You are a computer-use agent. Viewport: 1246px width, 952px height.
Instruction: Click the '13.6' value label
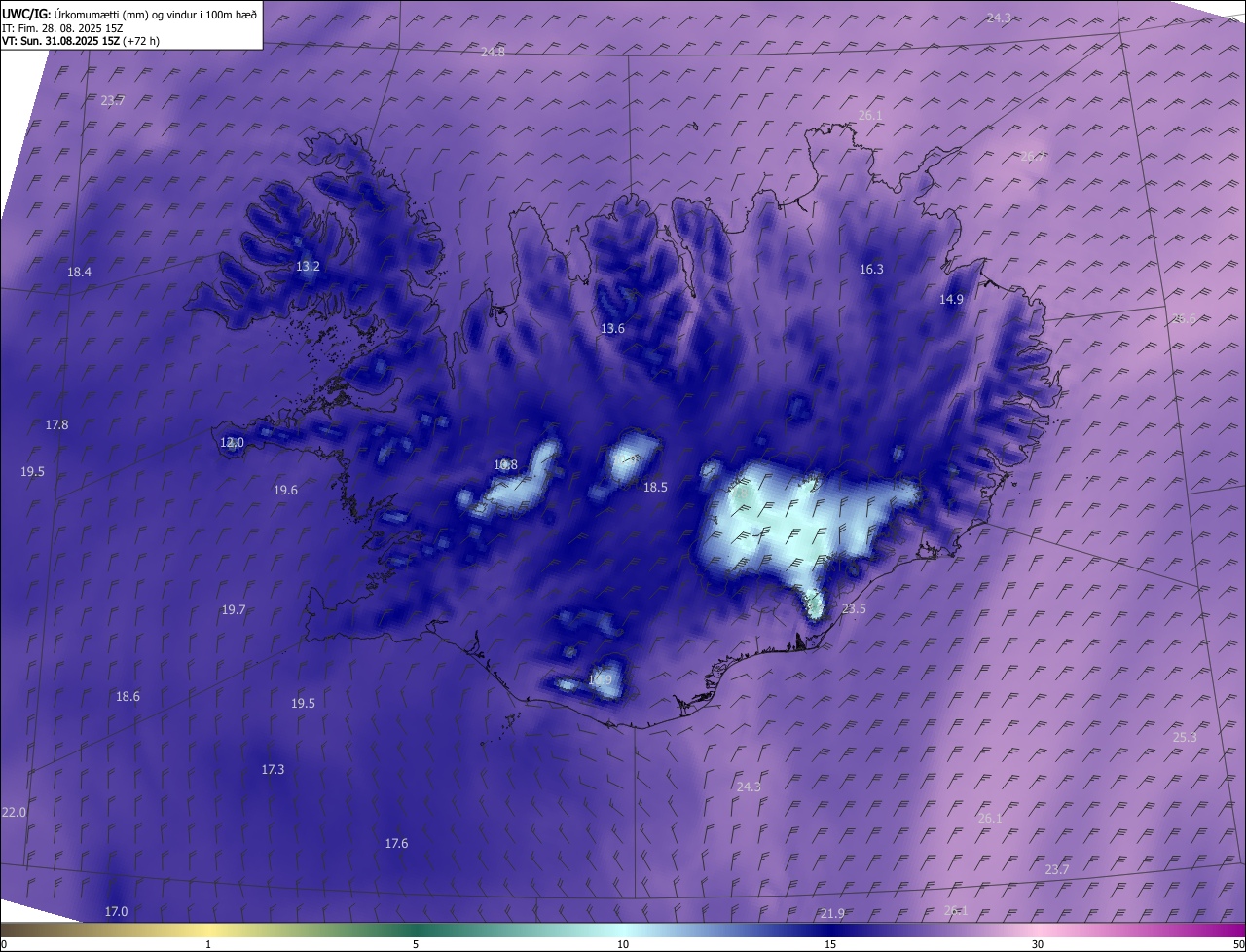tap(612, 329)
